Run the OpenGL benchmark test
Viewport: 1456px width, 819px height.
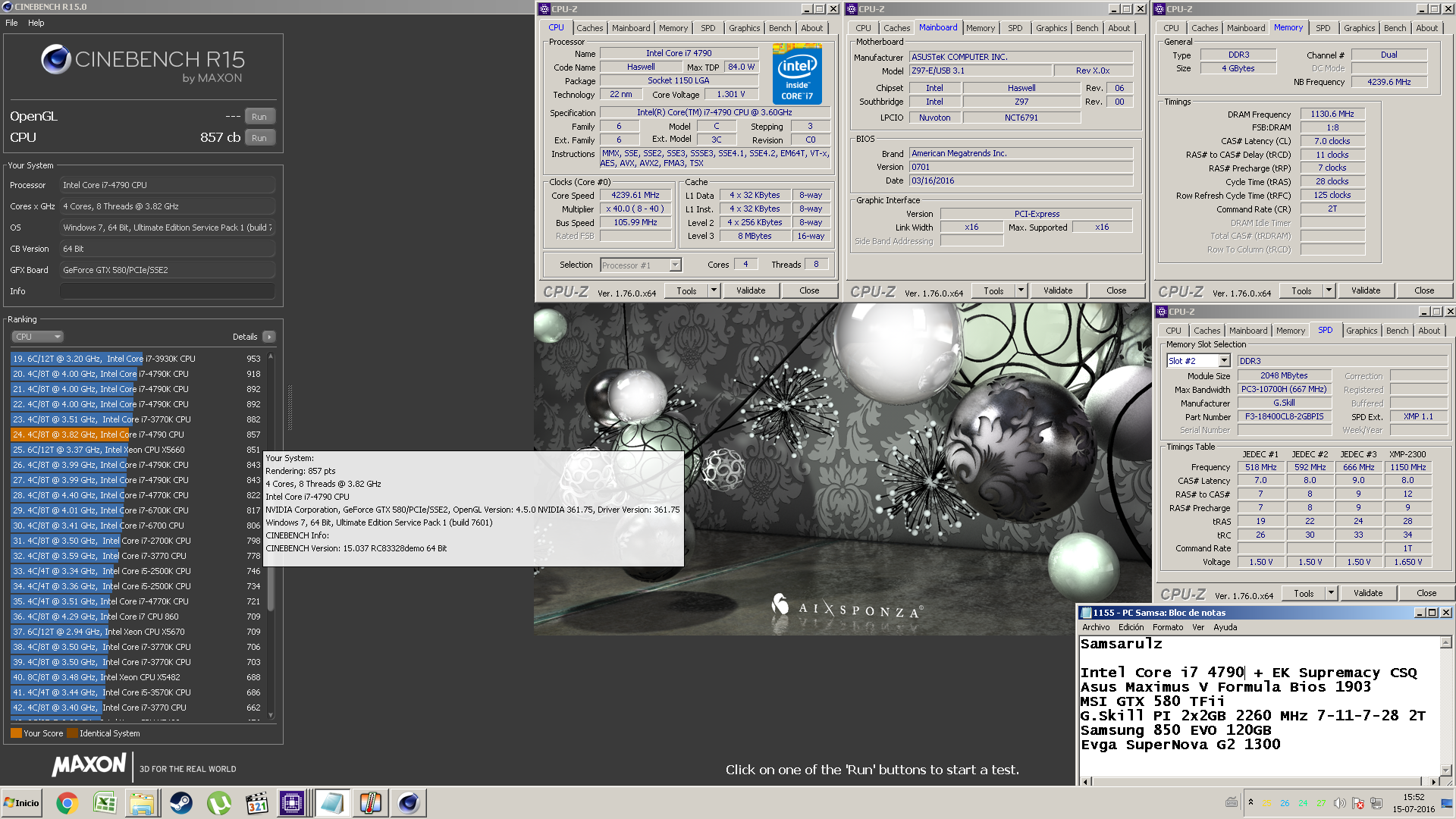(259, 117)
